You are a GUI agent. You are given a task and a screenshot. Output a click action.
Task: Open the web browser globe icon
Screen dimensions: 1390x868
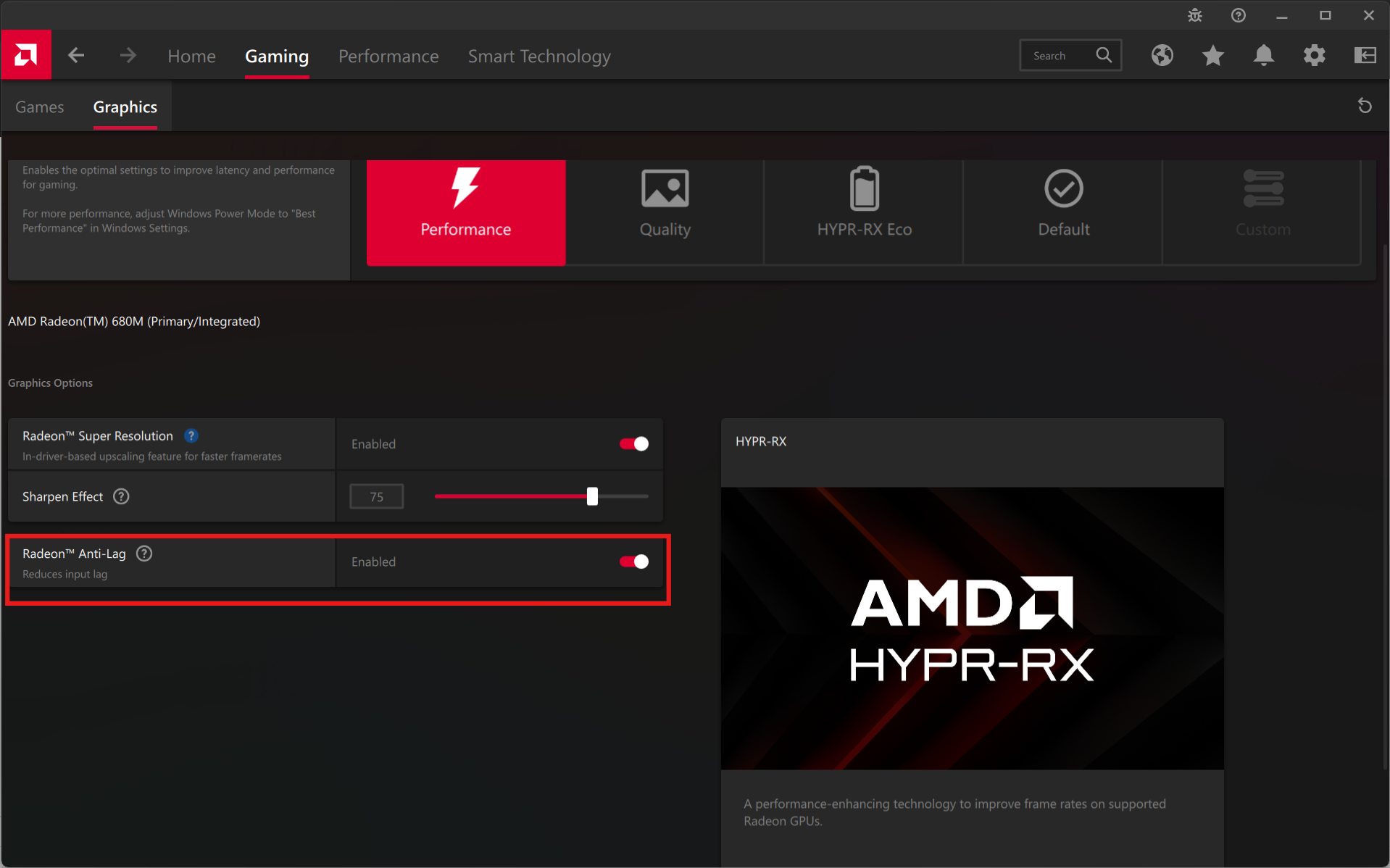[x=1162, y=55]
